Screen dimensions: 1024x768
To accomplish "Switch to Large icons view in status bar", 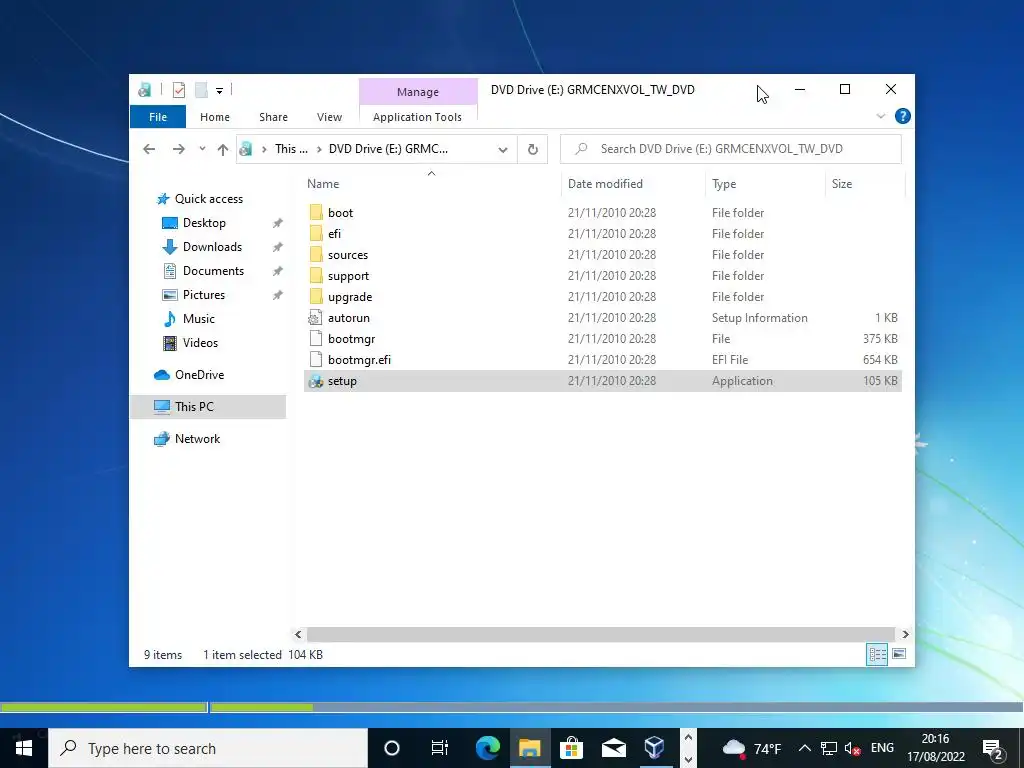I will (899, 654).
